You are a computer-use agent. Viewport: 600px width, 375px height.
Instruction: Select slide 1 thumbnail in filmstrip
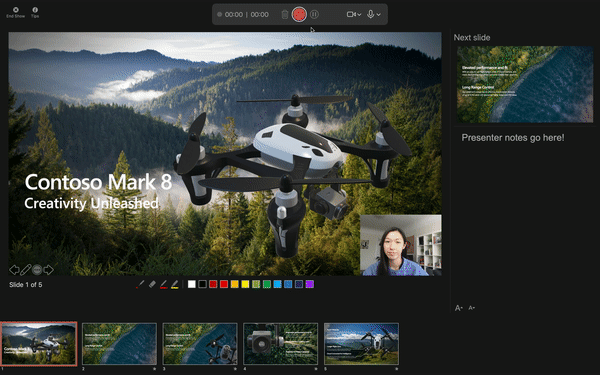pyautogui.click(x=39, y=344)
